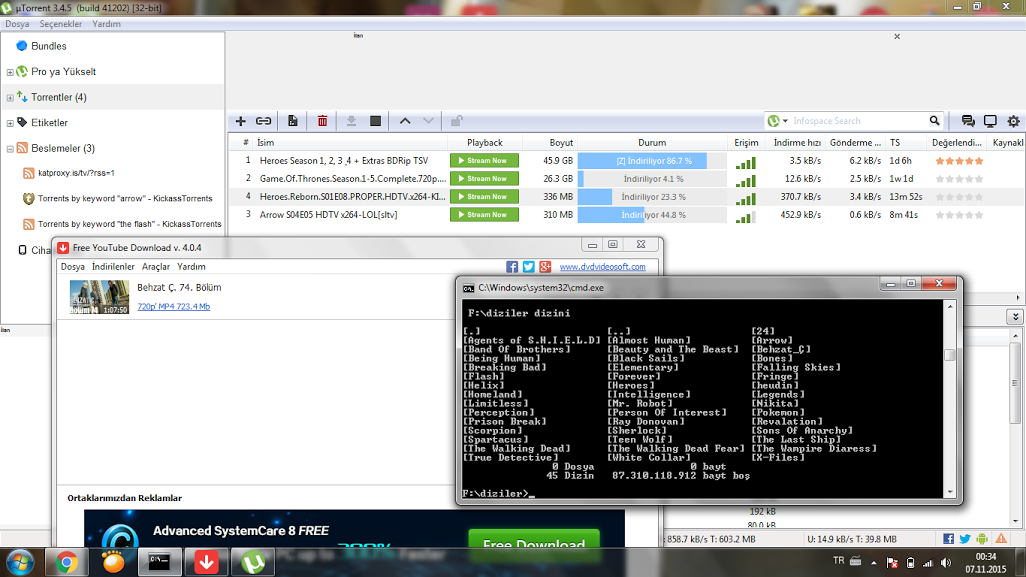Click Facebook icon in Free YouTube Download
Viewport: 1026px width, 577px height.
click(512, 267)
